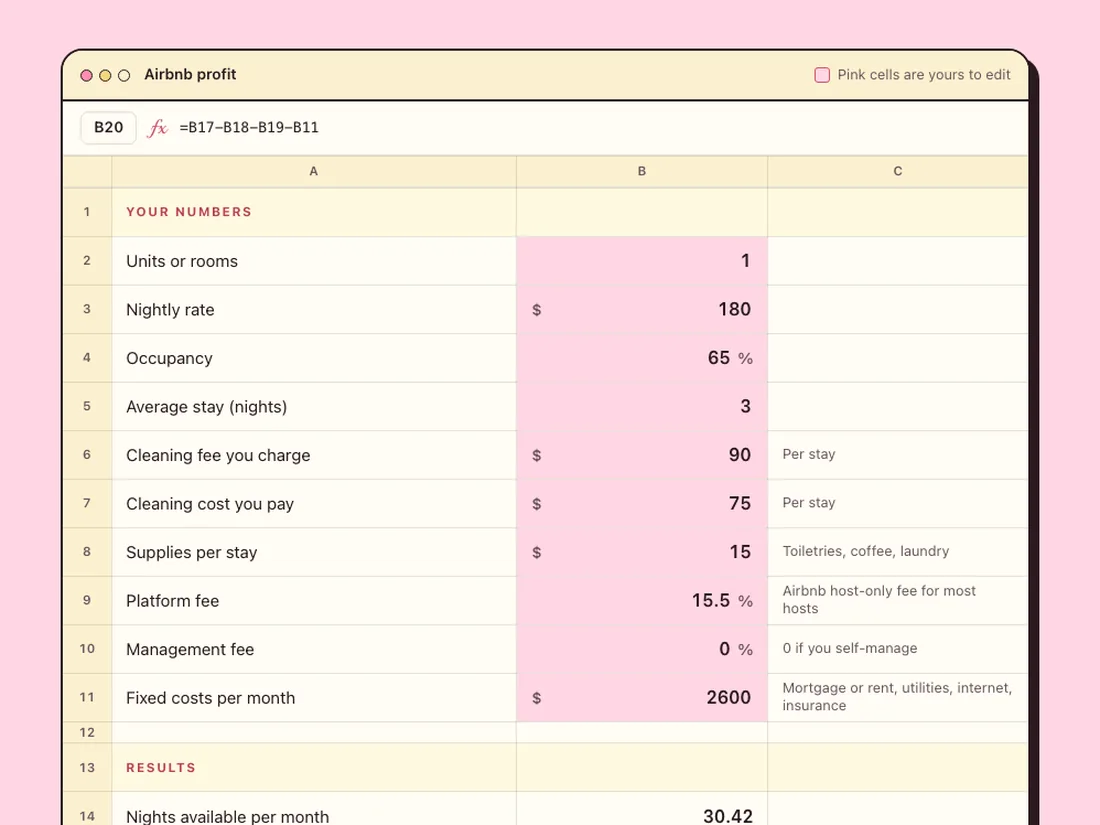Edit the Cleaning cost value 75
Image resolution: width=1100 pixels, height=825 pixels.
tap(642, 504)
